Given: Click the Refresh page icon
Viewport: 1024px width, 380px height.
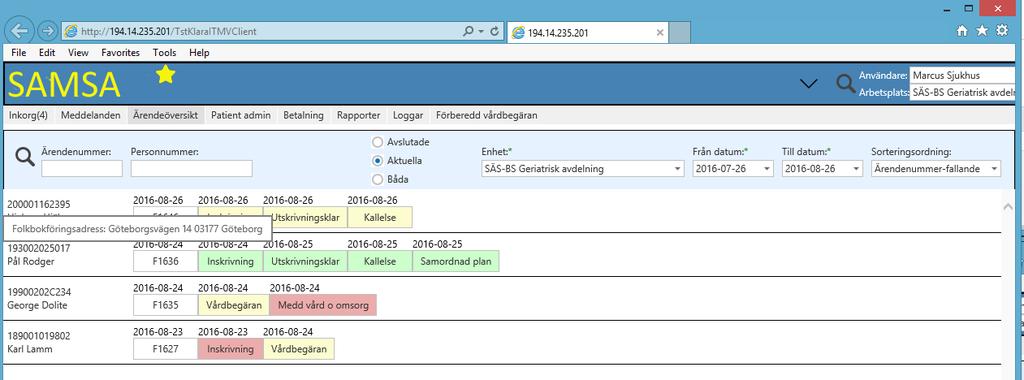Looking at the screenshot, I should [x=495, y=31].
